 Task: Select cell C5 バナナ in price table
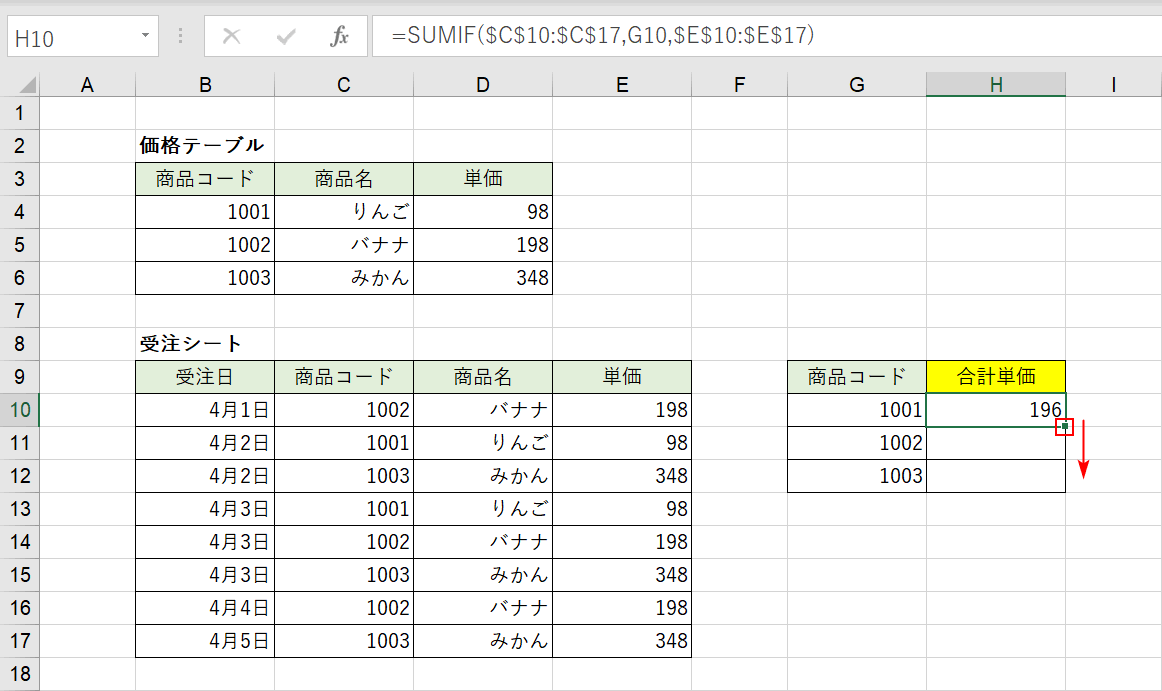pos(344,245)
